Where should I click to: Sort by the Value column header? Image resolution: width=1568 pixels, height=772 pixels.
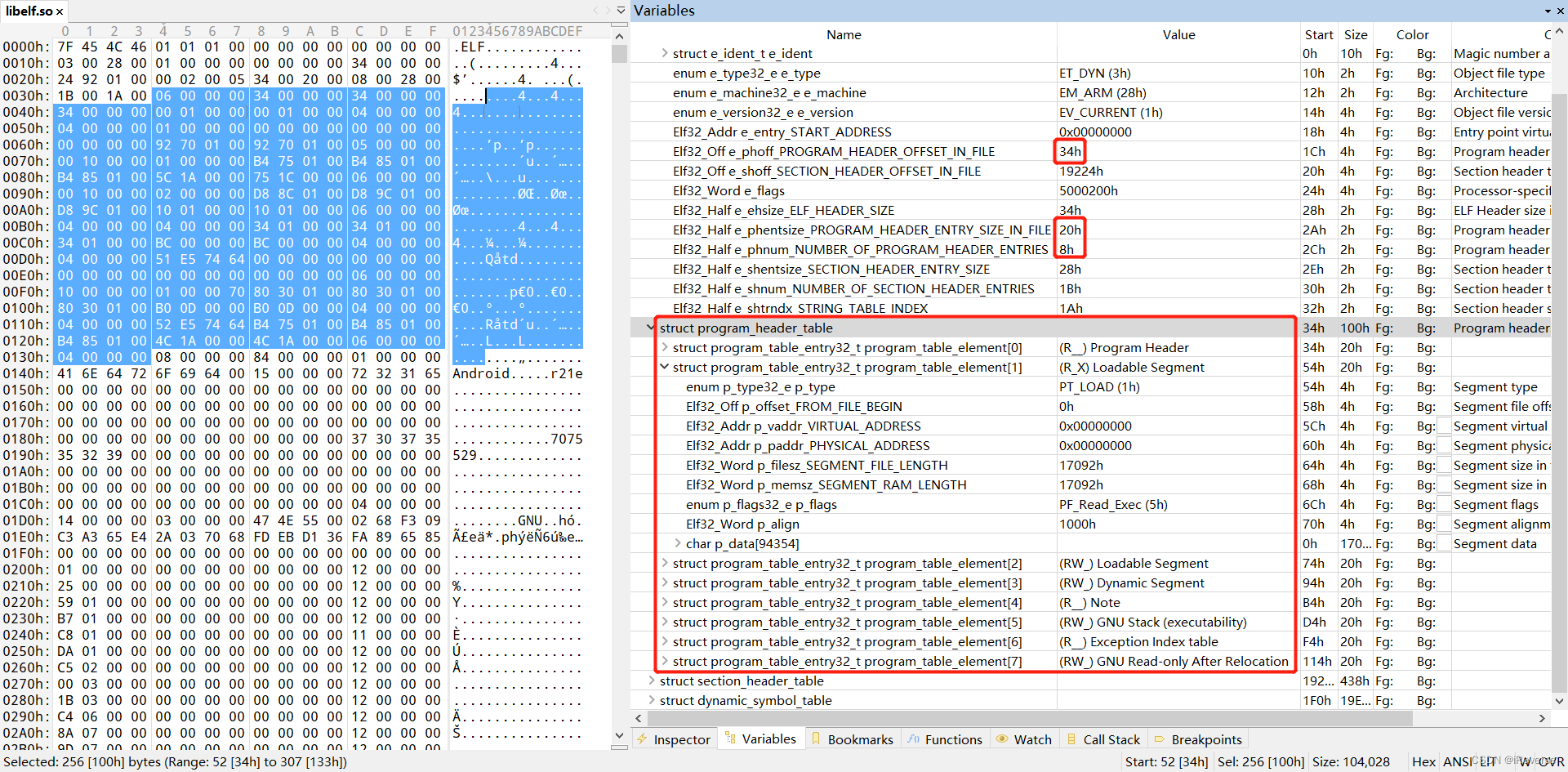[x=1178, y=34]
